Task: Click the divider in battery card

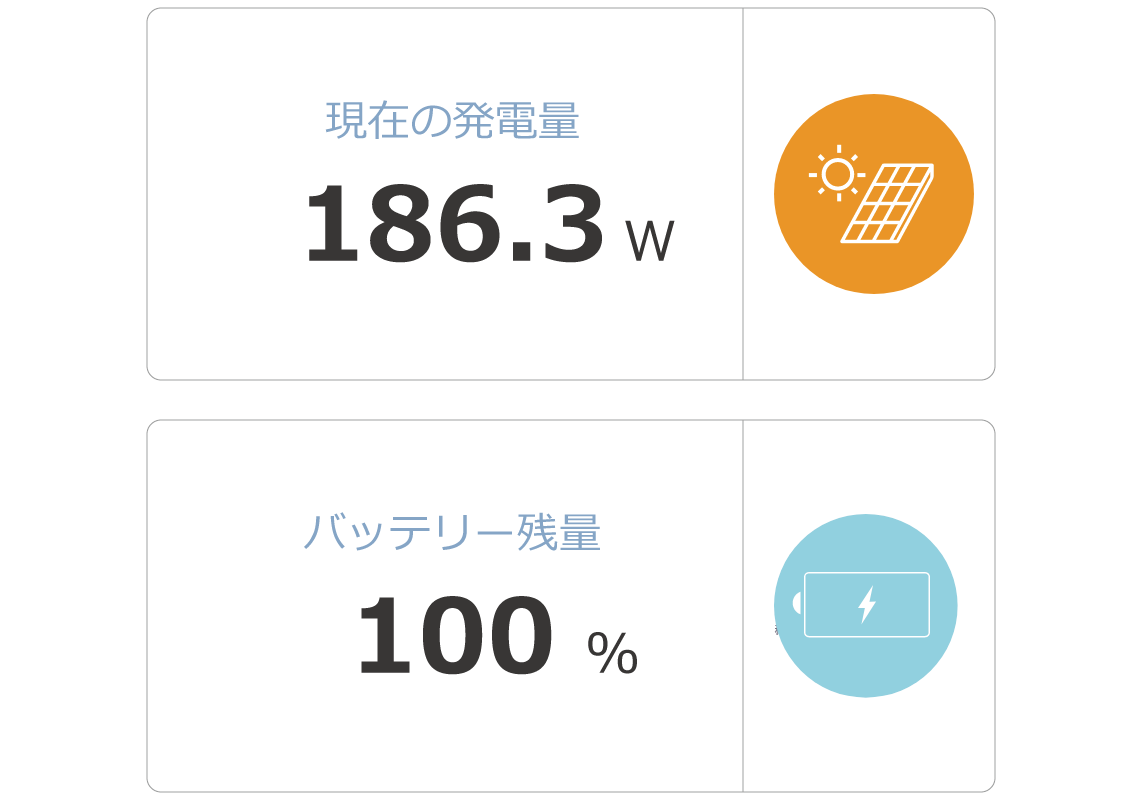Action: click(743, 606)
